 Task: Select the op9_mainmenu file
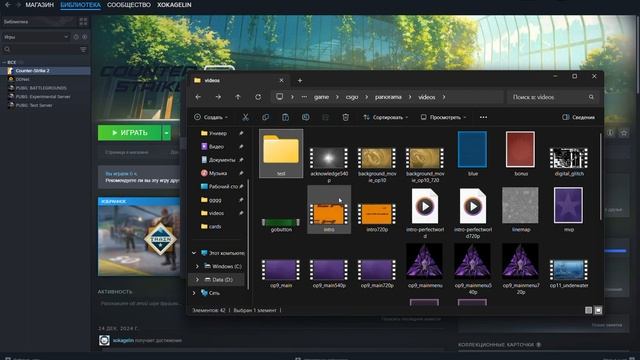424,266
